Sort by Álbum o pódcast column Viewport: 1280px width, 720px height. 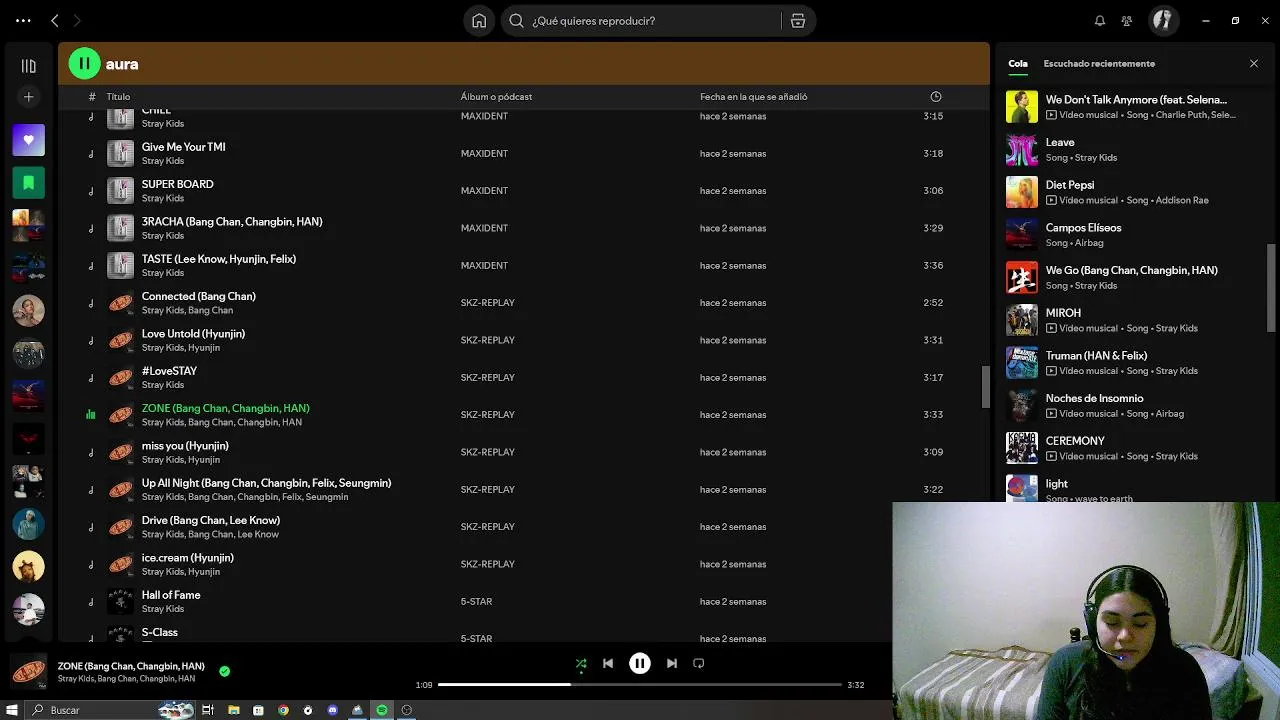(x=496, y=97)
